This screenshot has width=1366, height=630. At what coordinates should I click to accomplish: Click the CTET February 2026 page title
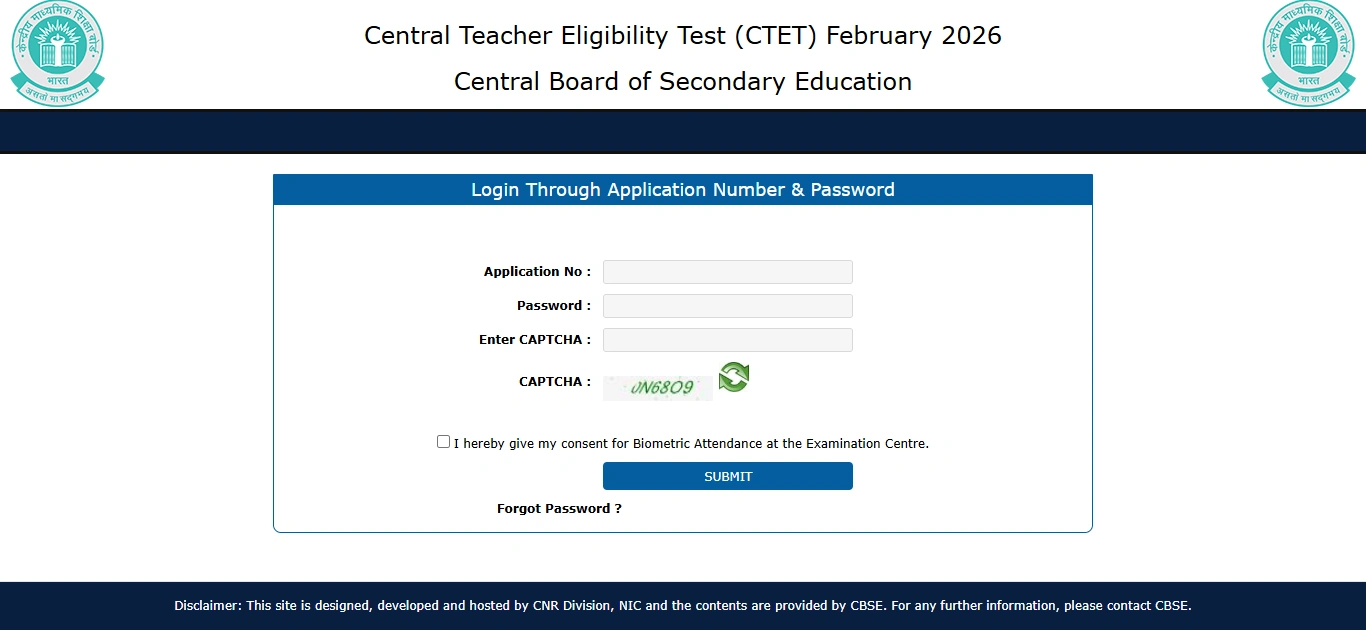coord(683,35)
